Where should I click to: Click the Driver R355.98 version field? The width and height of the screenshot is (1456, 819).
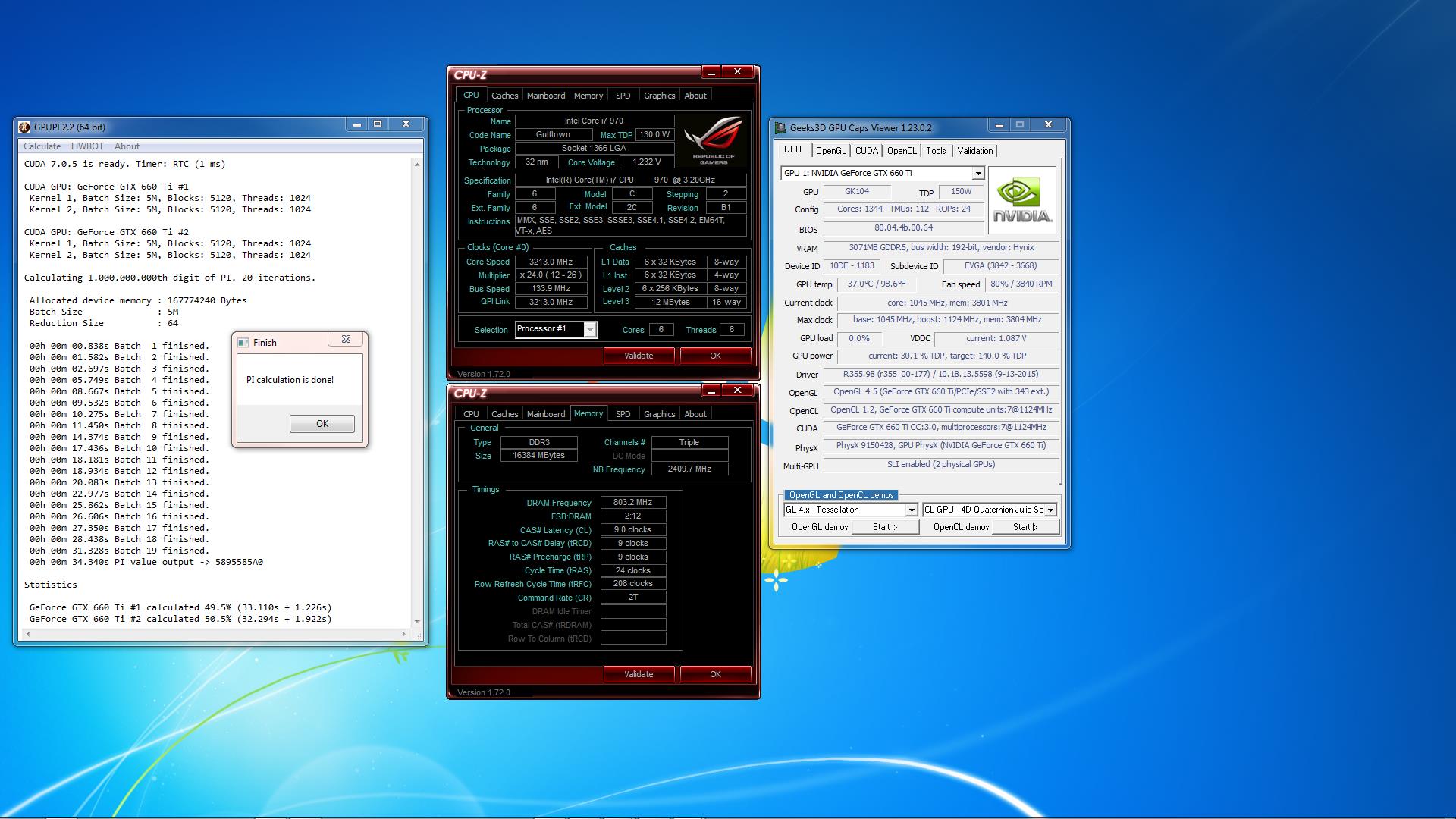(x=940, y=375)
